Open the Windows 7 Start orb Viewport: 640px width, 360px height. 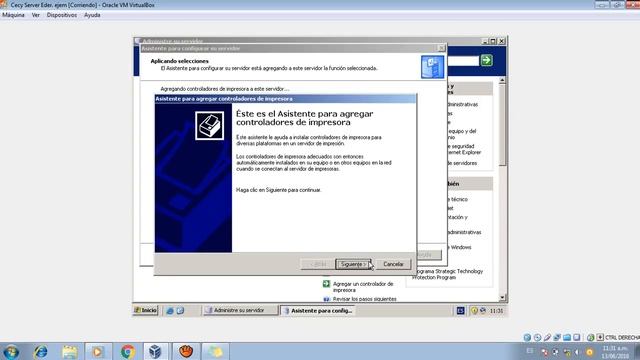[11, 352]
